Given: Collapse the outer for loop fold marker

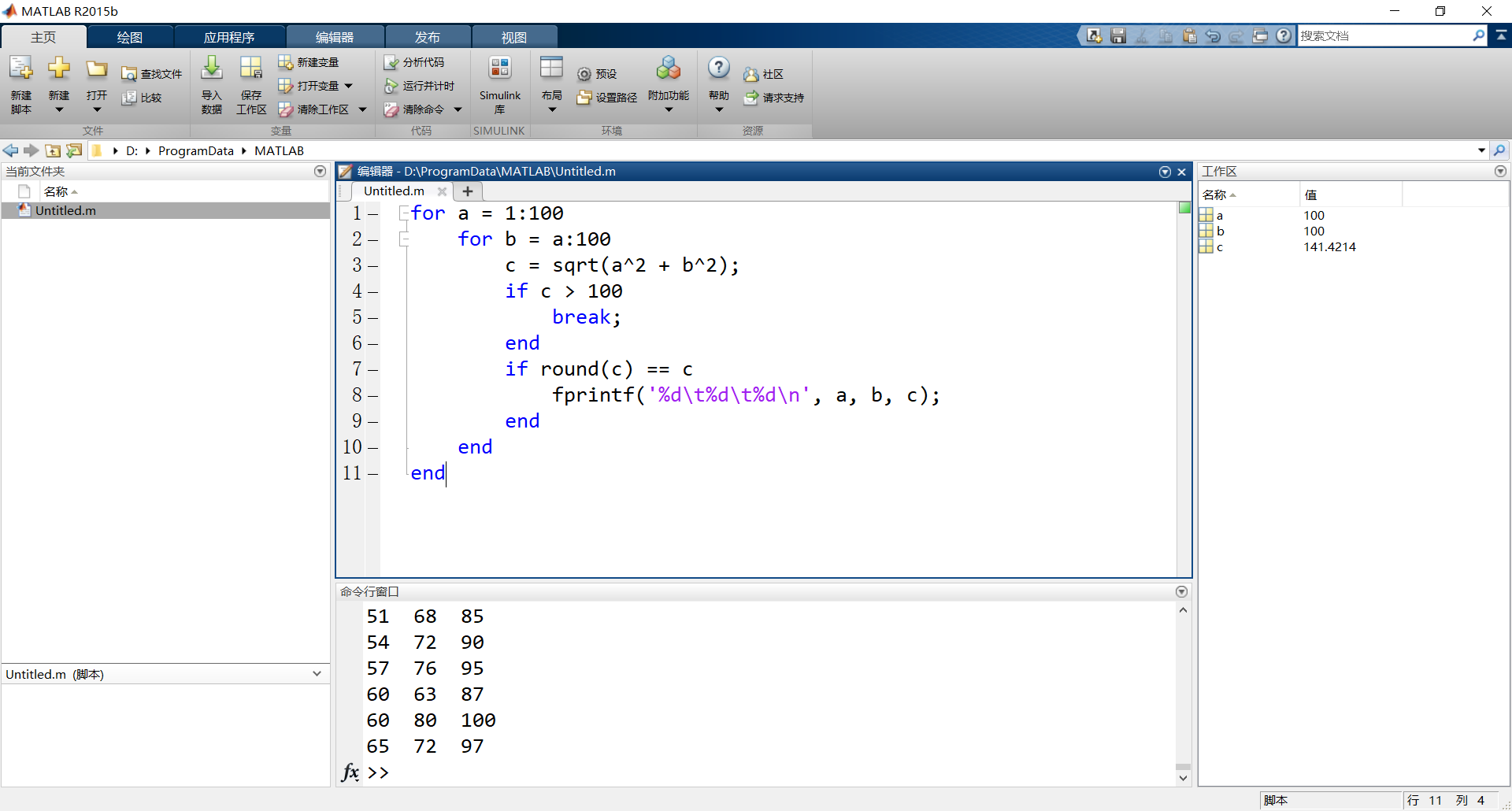Looking at the screenshot, I should [x=404, y=213].
